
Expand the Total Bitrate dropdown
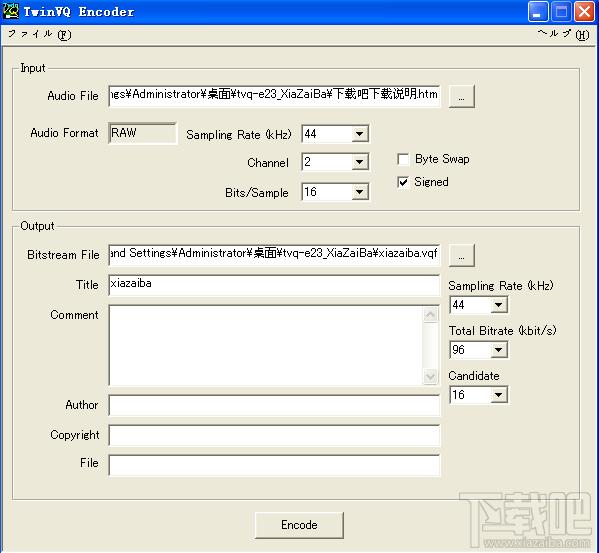(x=499, y=350)
